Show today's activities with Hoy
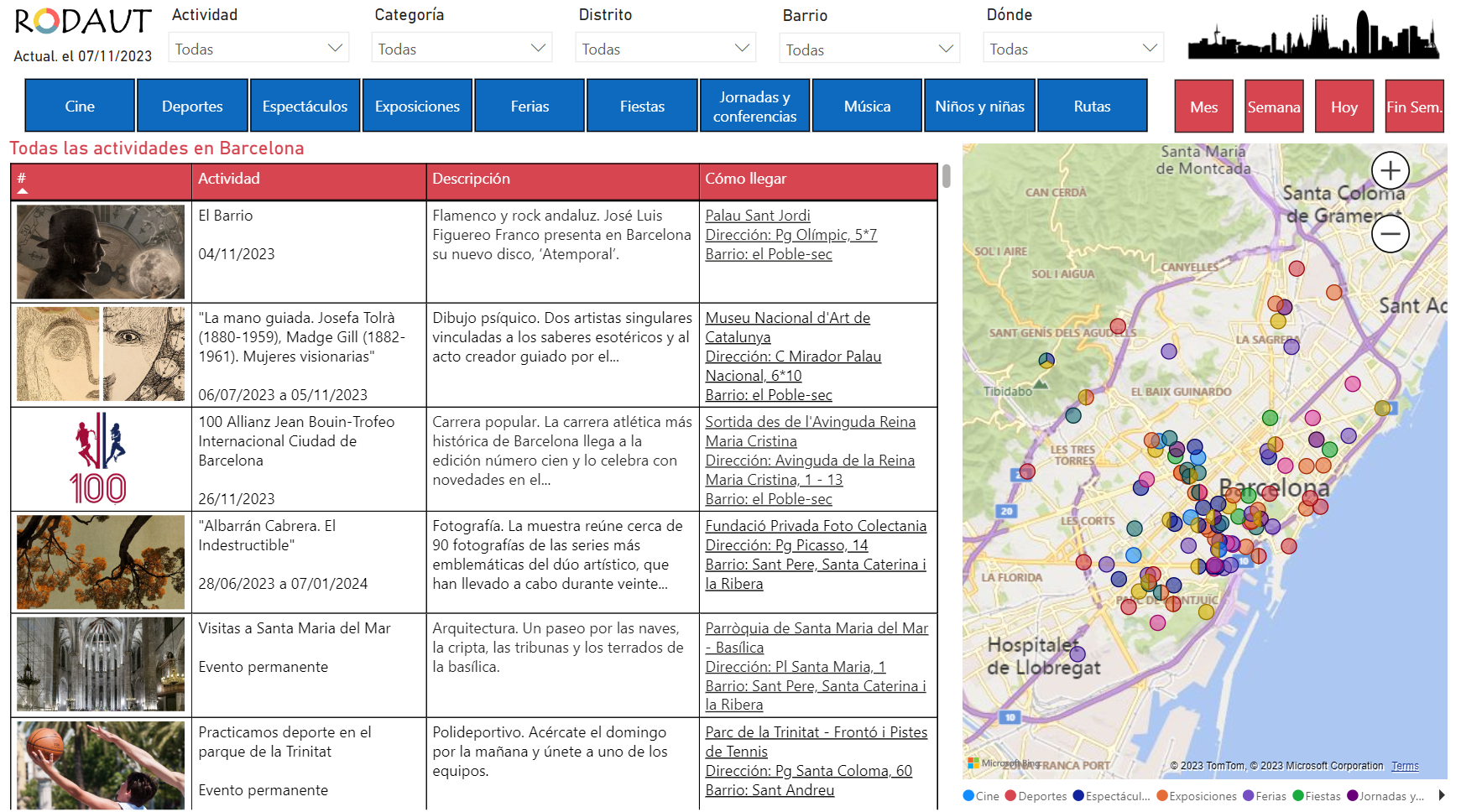This screenshot has width=1461, height=812. coord(1344,107)
